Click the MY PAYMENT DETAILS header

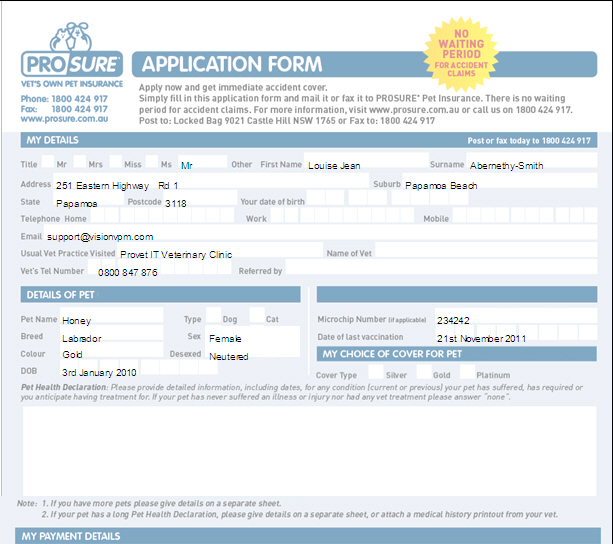pos(308,536)
